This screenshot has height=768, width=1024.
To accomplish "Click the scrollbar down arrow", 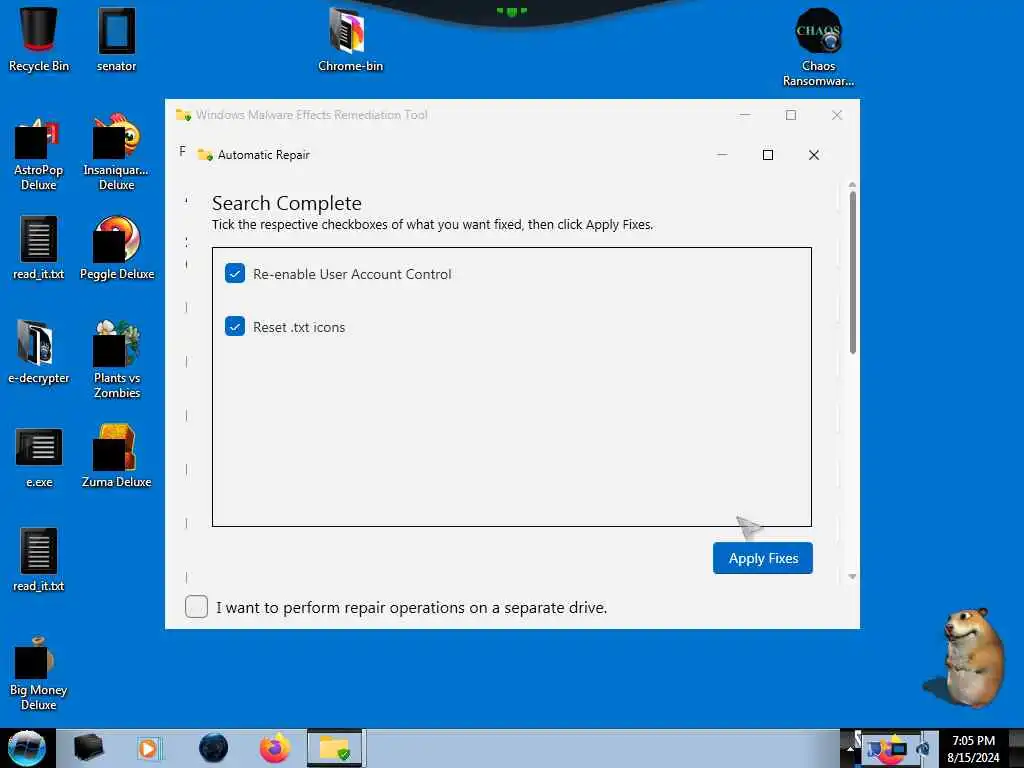I will [x=852, y=577].
